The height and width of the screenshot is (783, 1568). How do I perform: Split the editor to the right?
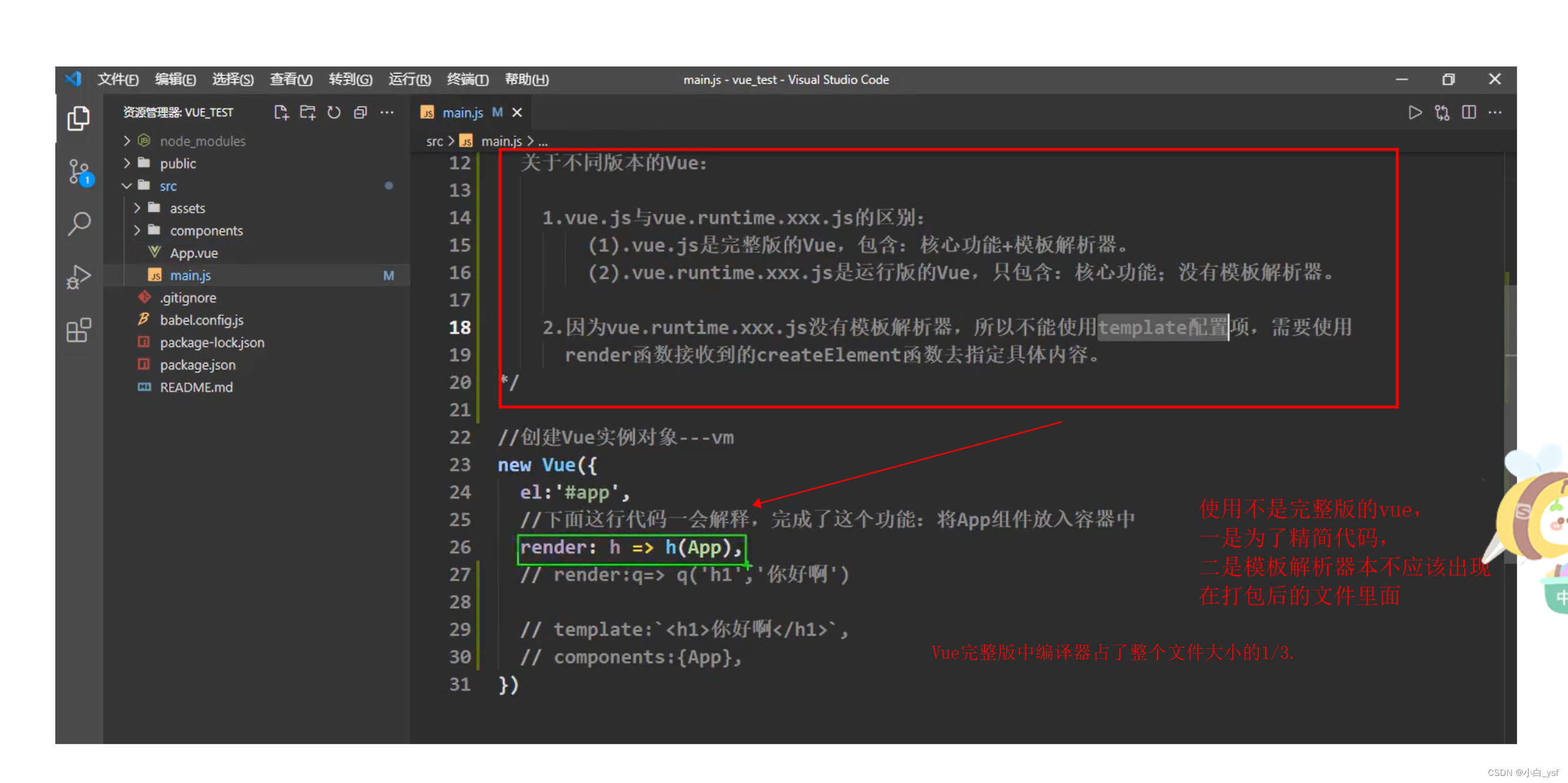point(1468,112)
